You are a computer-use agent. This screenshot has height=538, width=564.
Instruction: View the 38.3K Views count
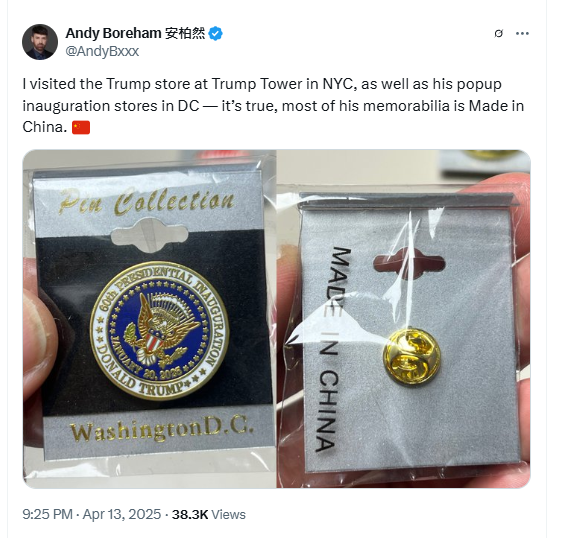tap(209, 515)
